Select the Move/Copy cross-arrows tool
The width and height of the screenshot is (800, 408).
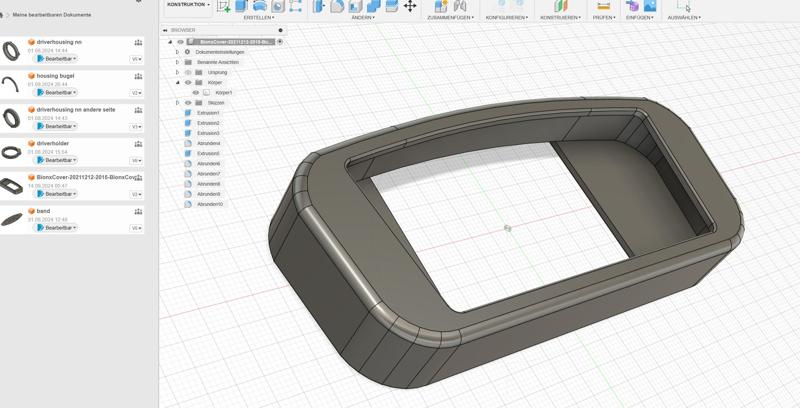coord(410,6)
